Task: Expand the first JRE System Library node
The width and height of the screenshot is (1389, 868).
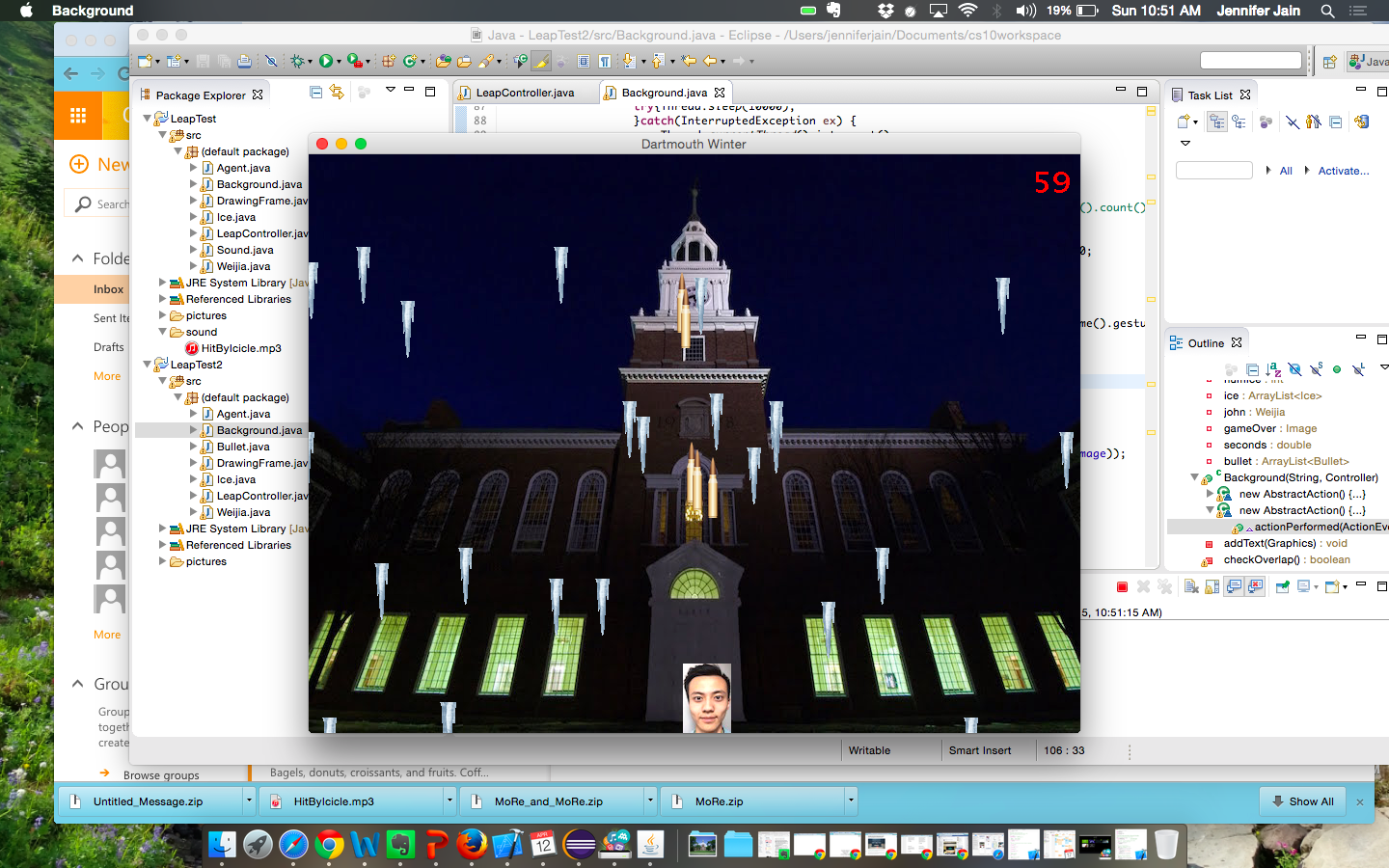Action: 162,283
